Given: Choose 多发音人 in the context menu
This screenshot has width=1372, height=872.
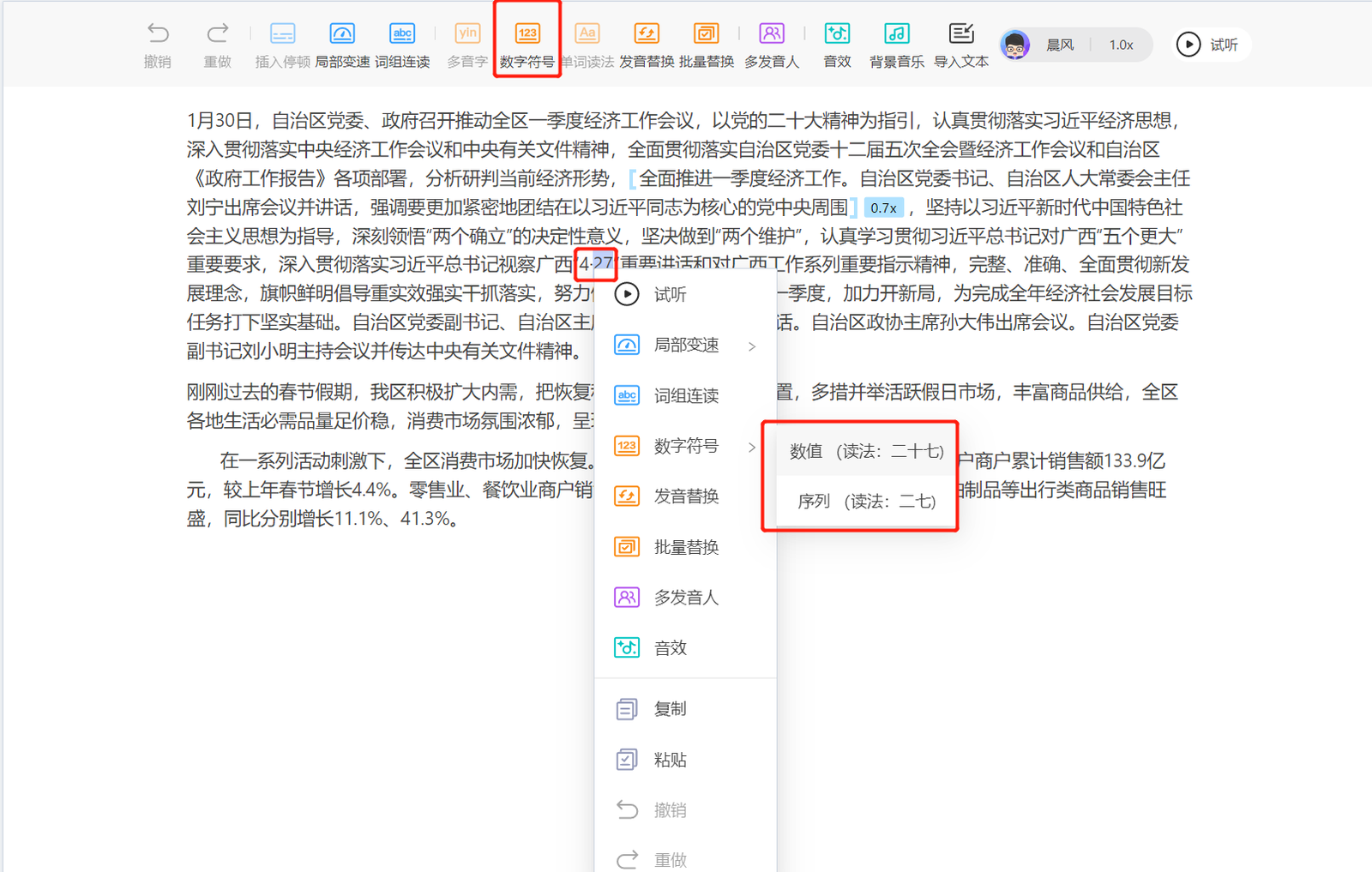Looking at the screenshot, I should click(x=685, y=597).
